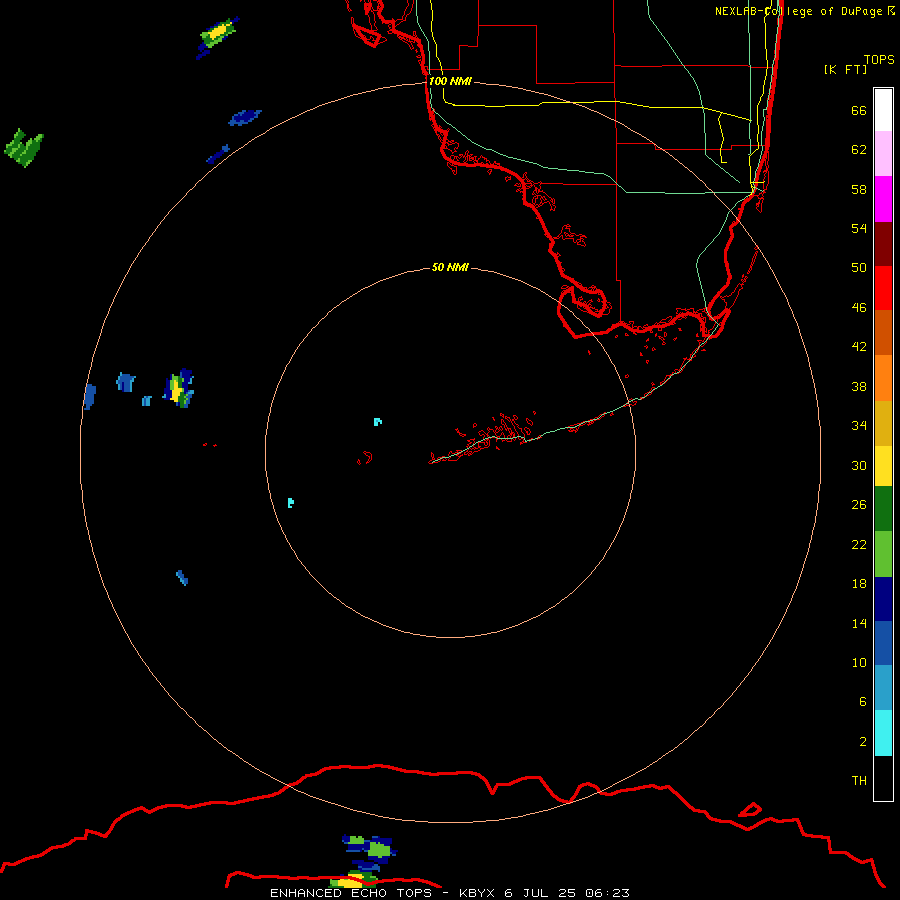900x900 pixels.
Task: Click the "58" legend value
Action: (x=859, y=189)
